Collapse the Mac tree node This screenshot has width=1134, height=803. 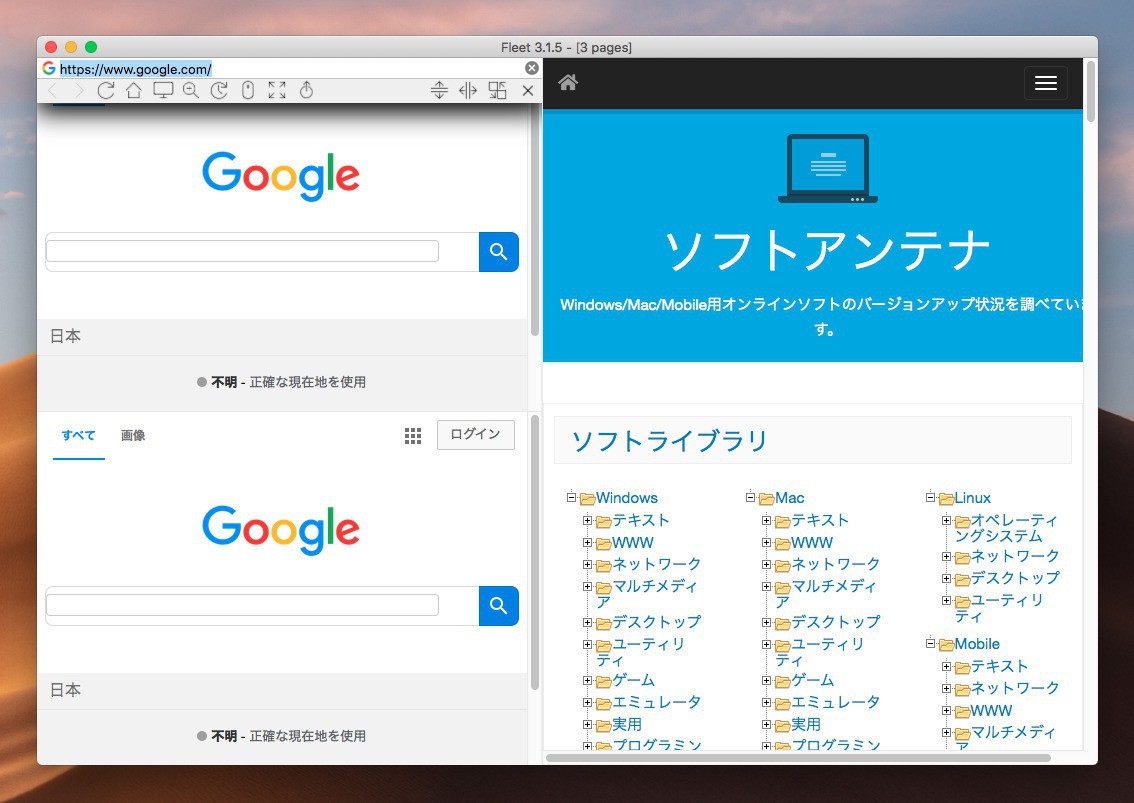[750, 497]
